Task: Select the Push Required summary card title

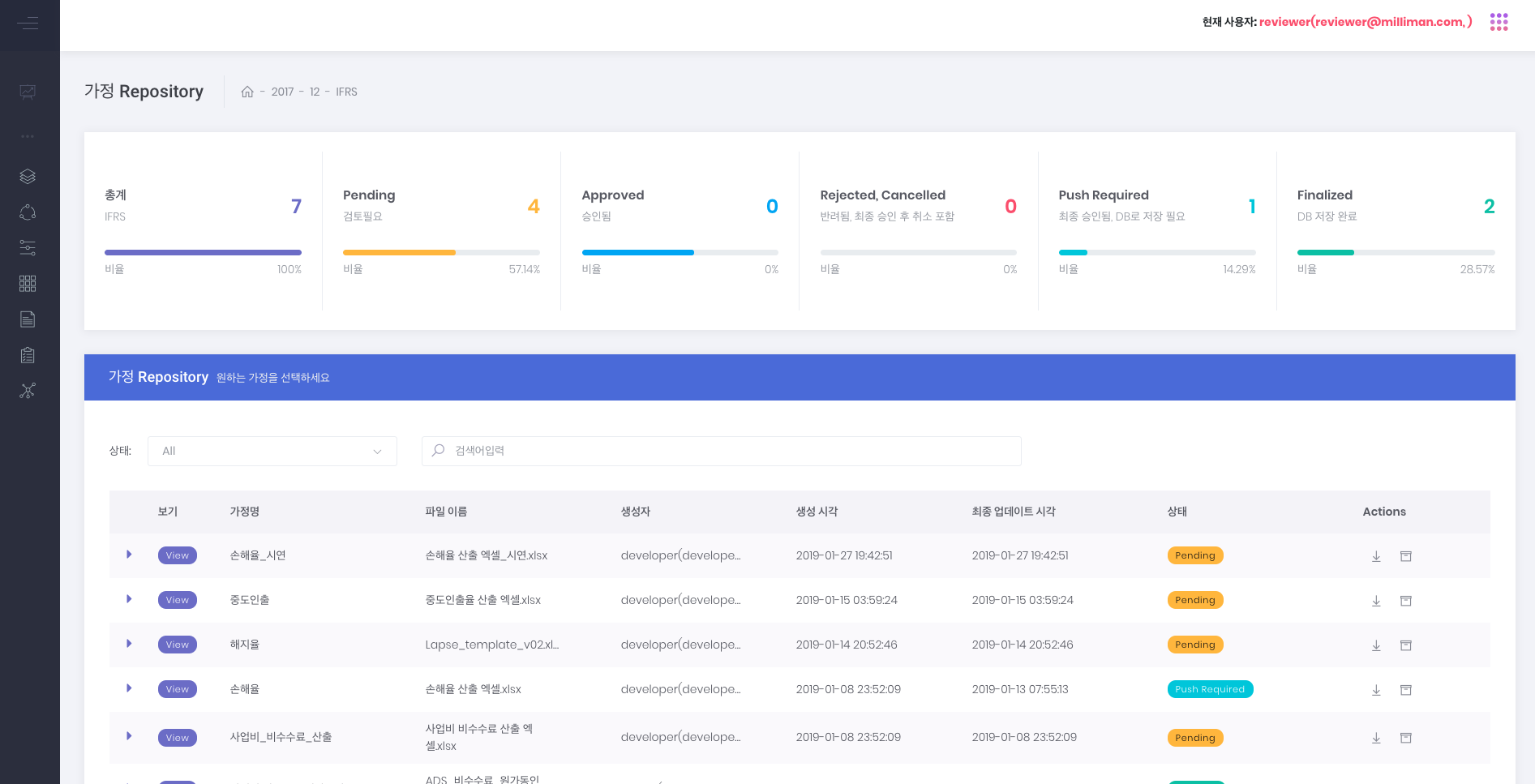Action: (1104, 195)
